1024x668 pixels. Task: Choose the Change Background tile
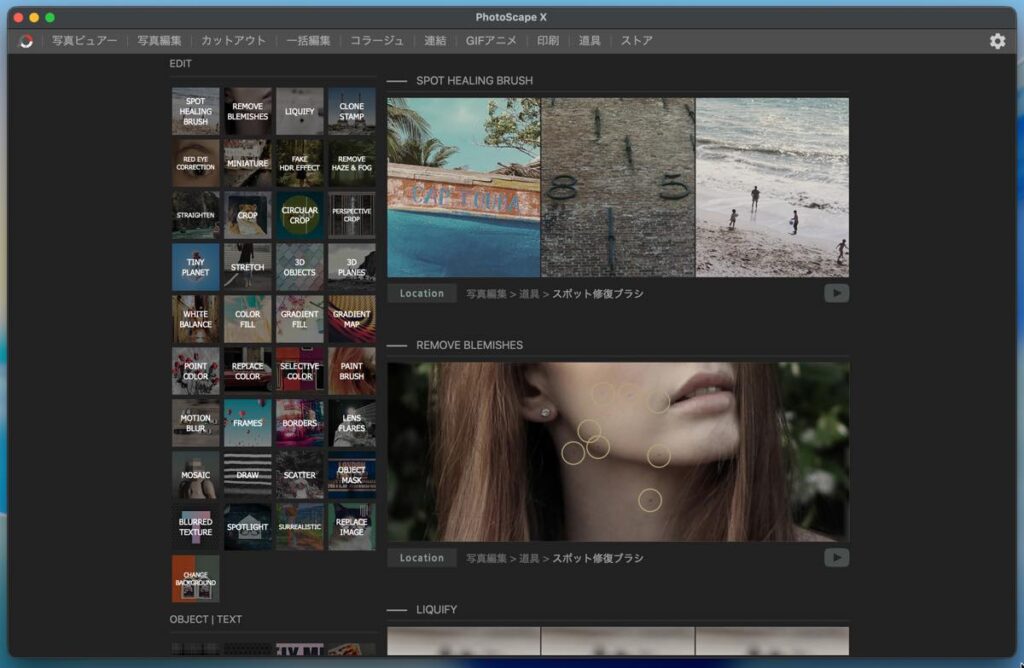pyautogui.click(x=195, y=579)
